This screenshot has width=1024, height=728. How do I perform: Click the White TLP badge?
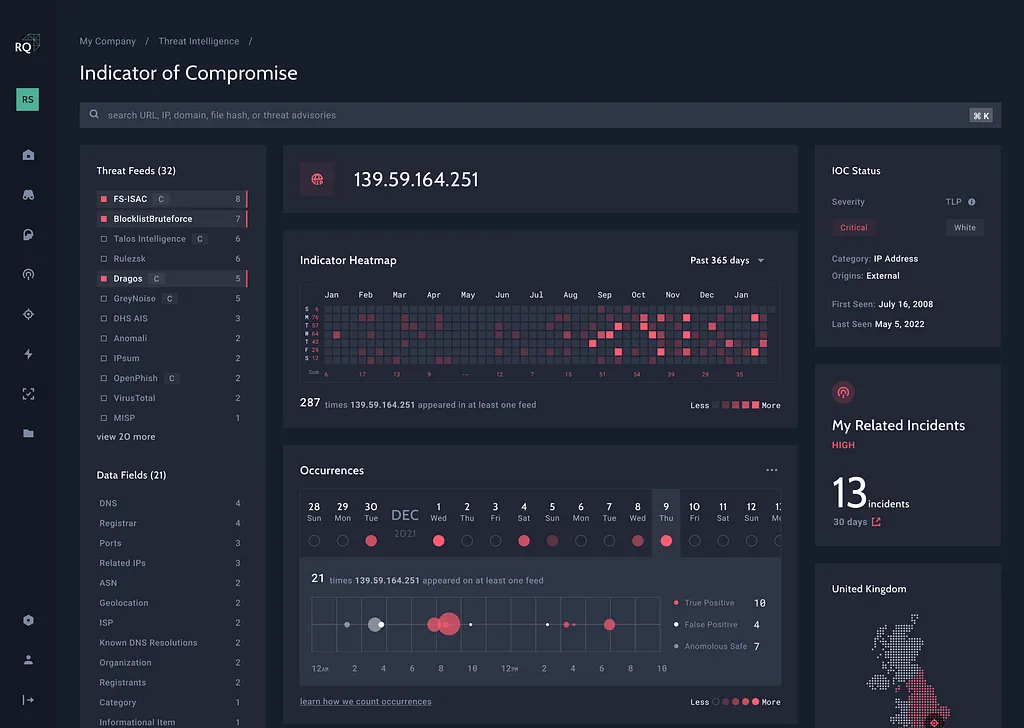pyautogui.click(x=965, y=227)
